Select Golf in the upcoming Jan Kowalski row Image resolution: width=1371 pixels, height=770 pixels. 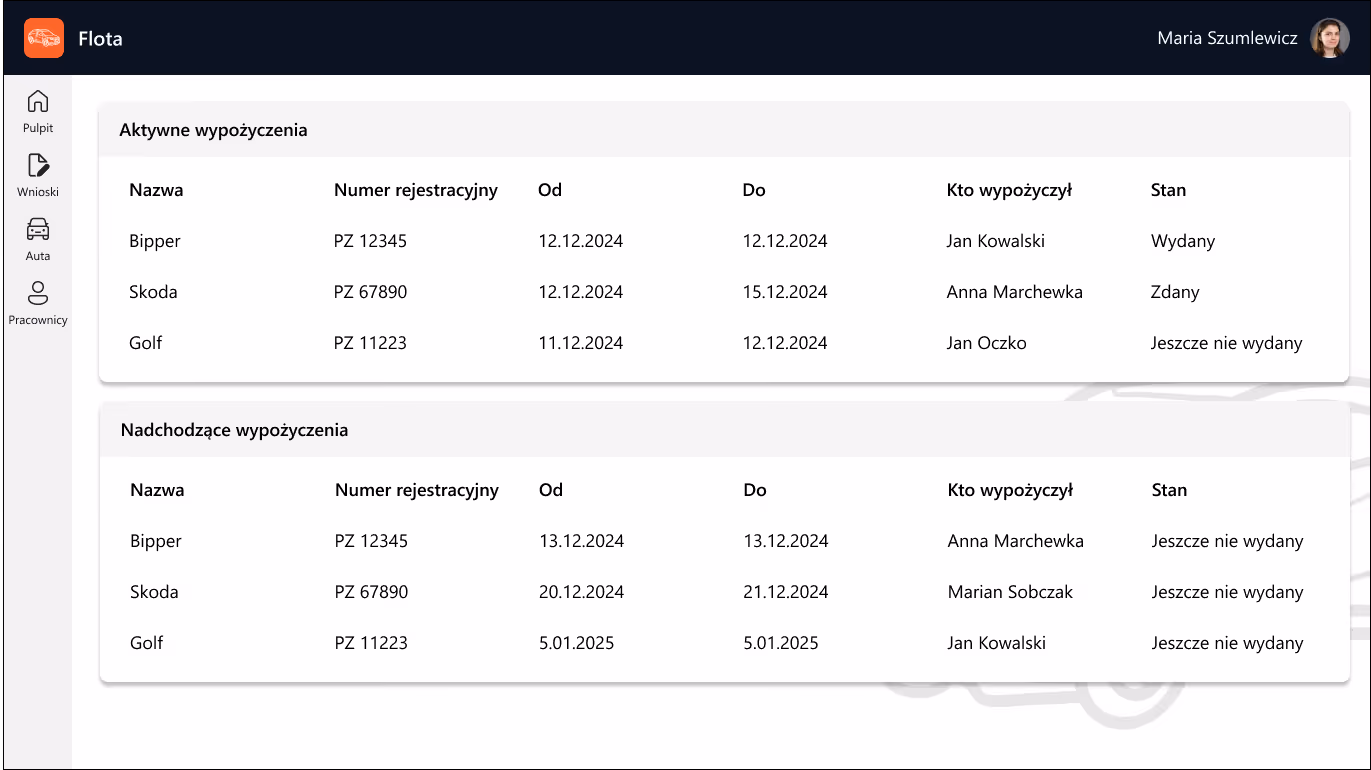point(146,643)
